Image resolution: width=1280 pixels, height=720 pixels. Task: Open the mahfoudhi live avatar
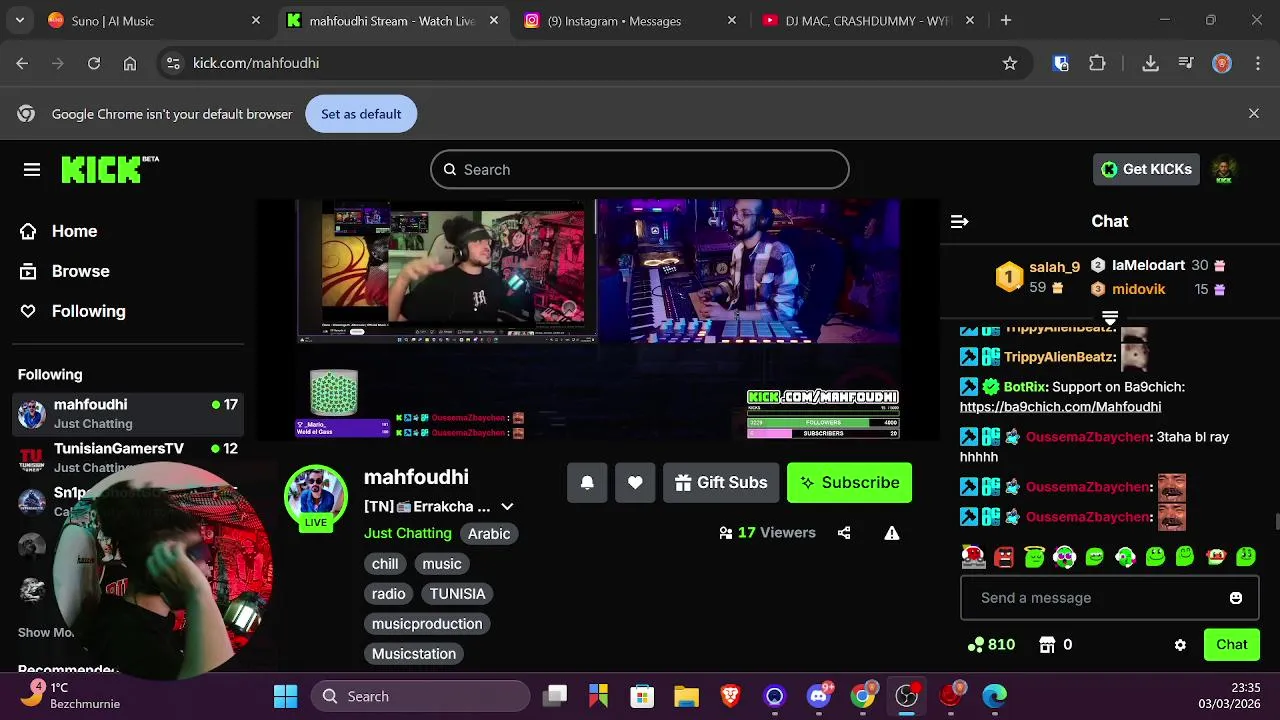click(x=316, y=497)
